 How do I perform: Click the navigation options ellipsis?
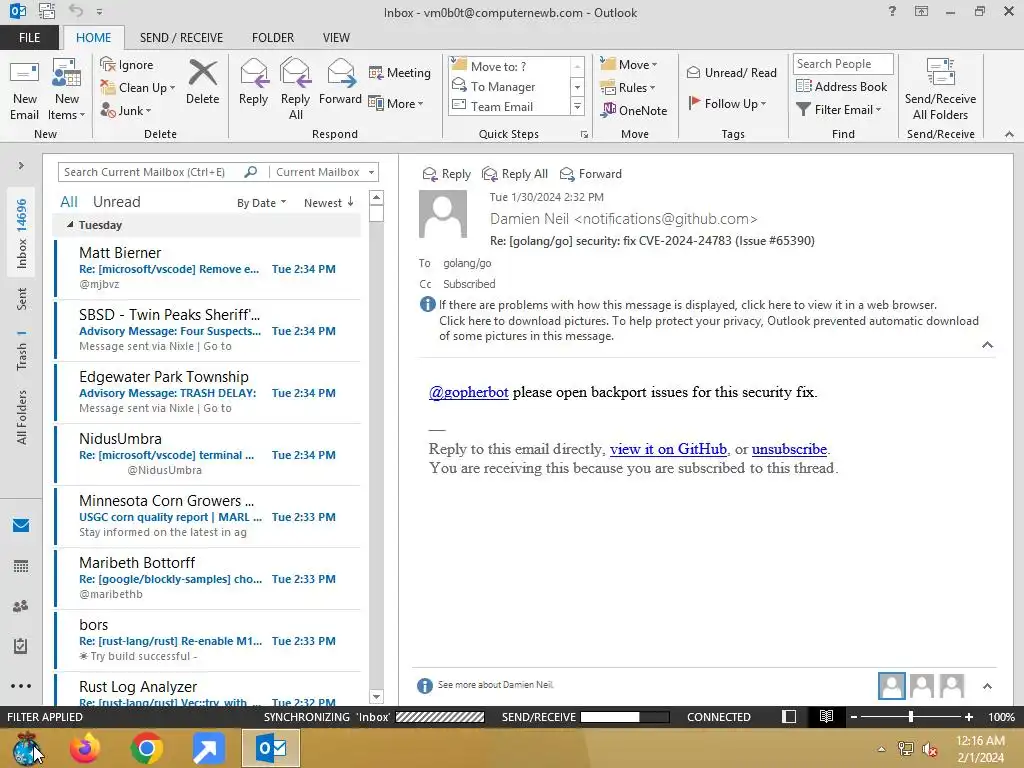(x=21, y=686)
